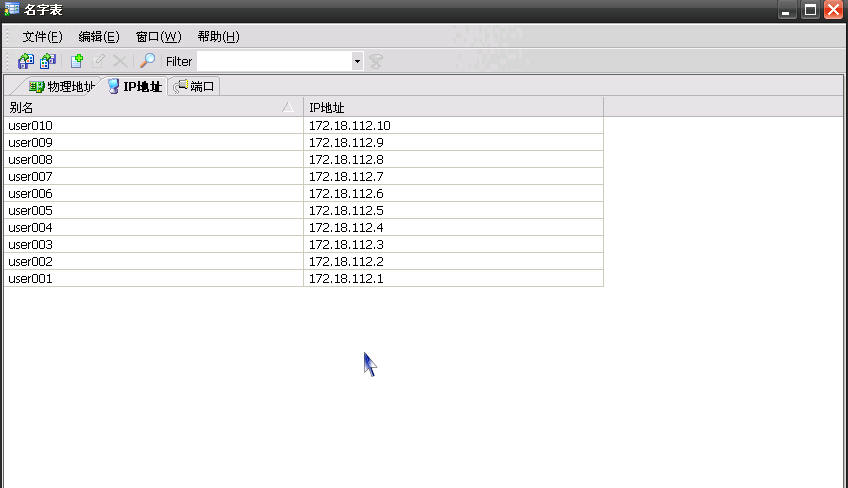Click the add new entry icon
Screen dimensions: 848x488
(77, 61)
